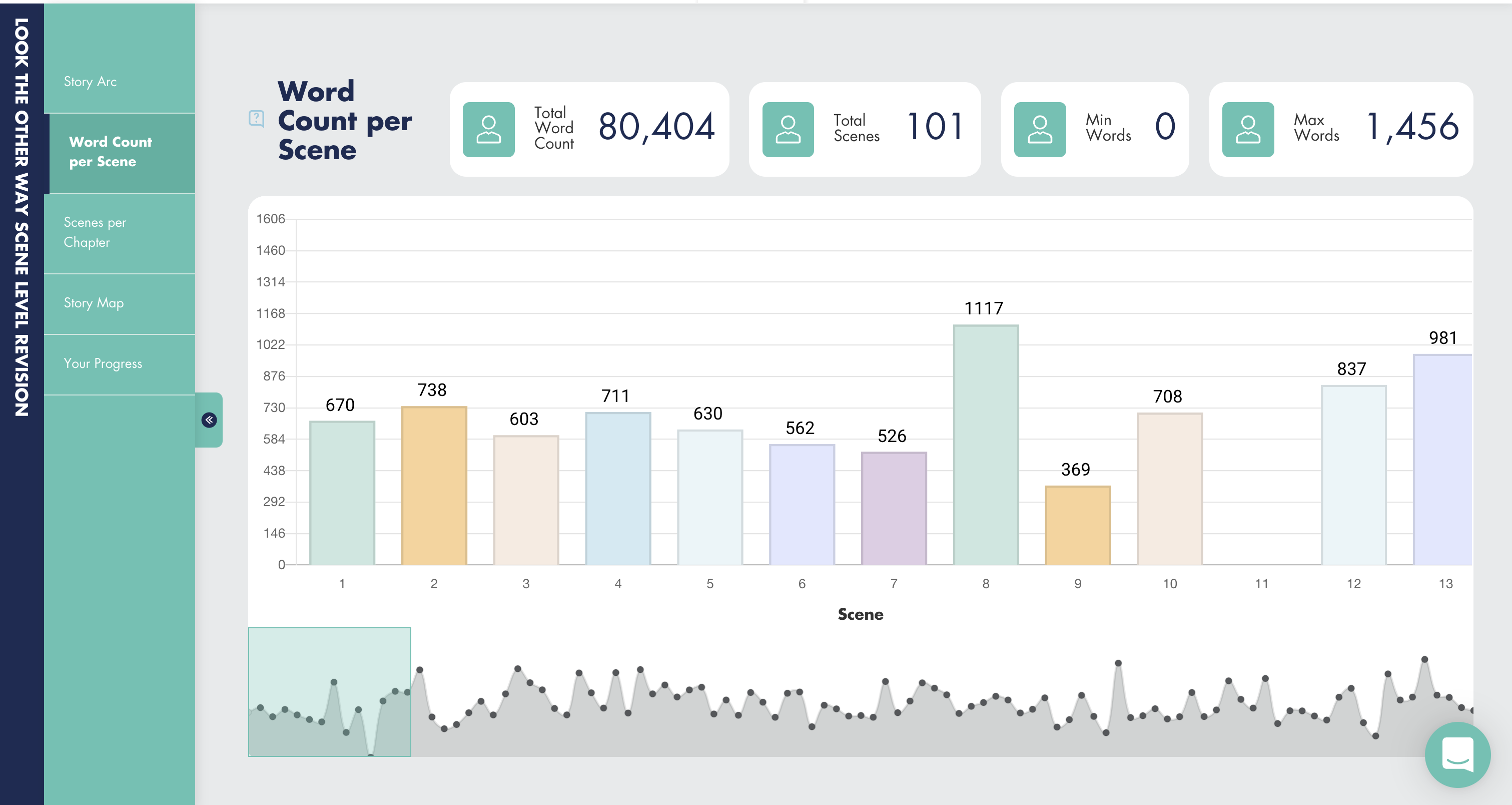Click the y-axis label 1606
Image resolution: width=1512 pixels, height=805 pixels.
[271, 218]
